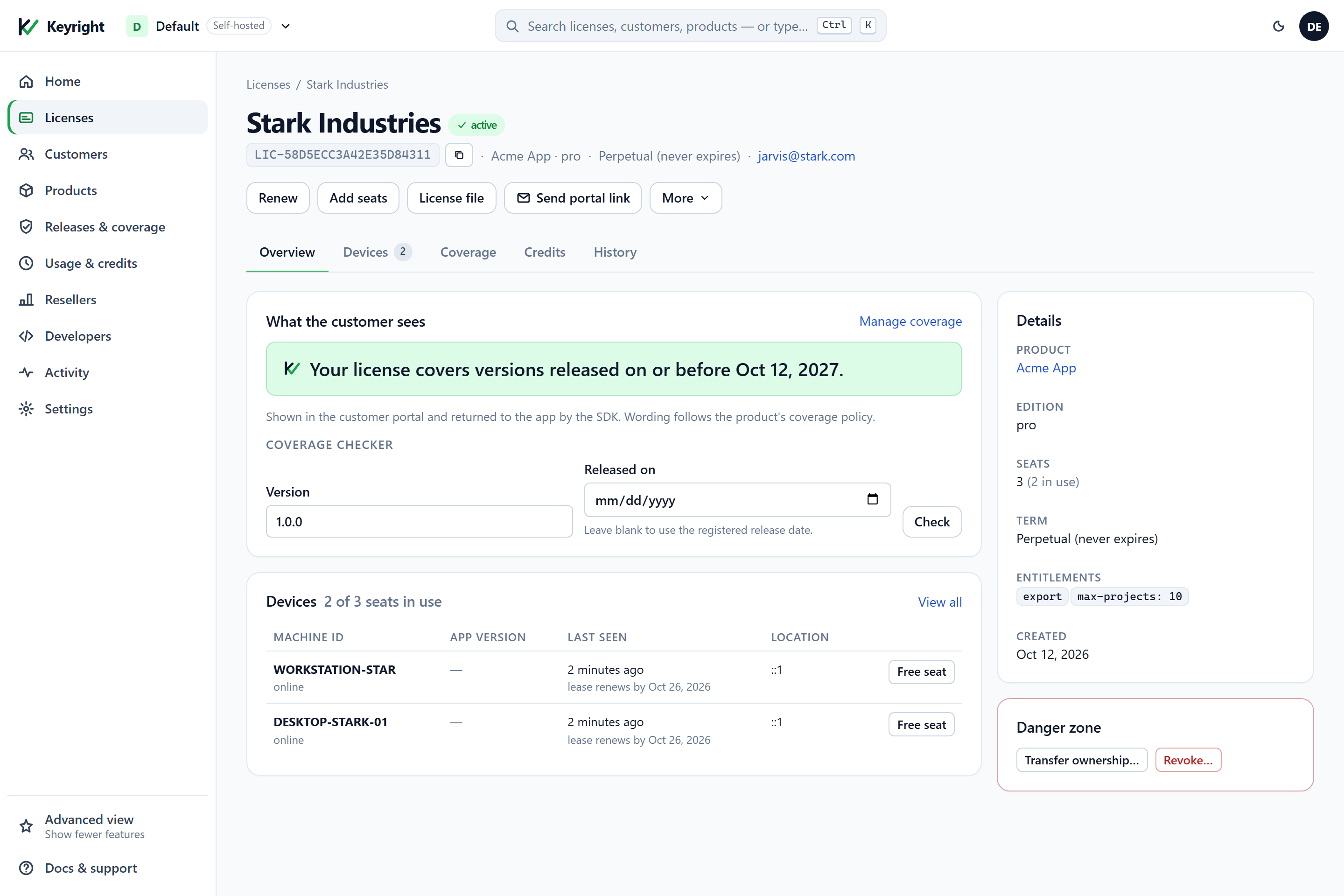Go to Products in the sidebar

pyautogui.click(x=107, y=190)
